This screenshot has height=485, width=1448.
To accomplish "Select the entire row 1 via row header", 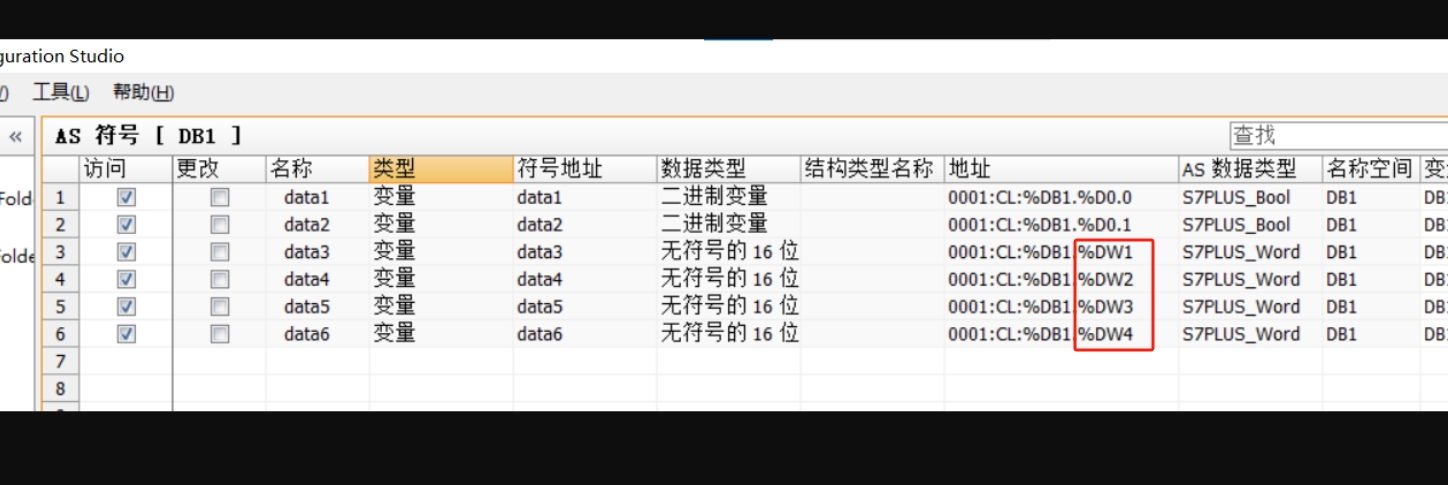I will point(60,198).
